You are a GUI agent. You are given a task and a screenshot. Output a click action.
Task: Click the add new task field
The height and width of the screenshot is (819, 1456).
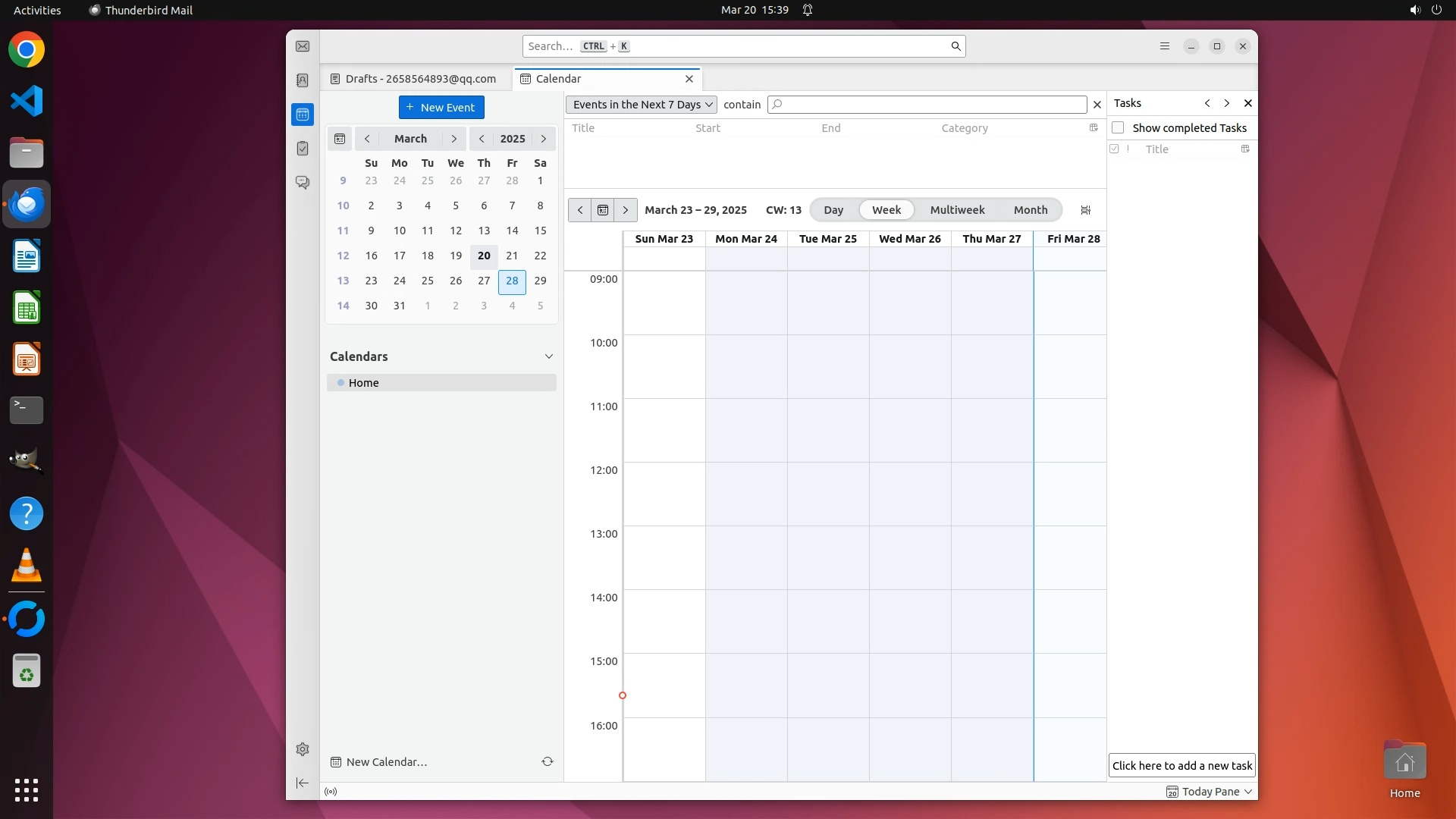(x=1181, y=765)
